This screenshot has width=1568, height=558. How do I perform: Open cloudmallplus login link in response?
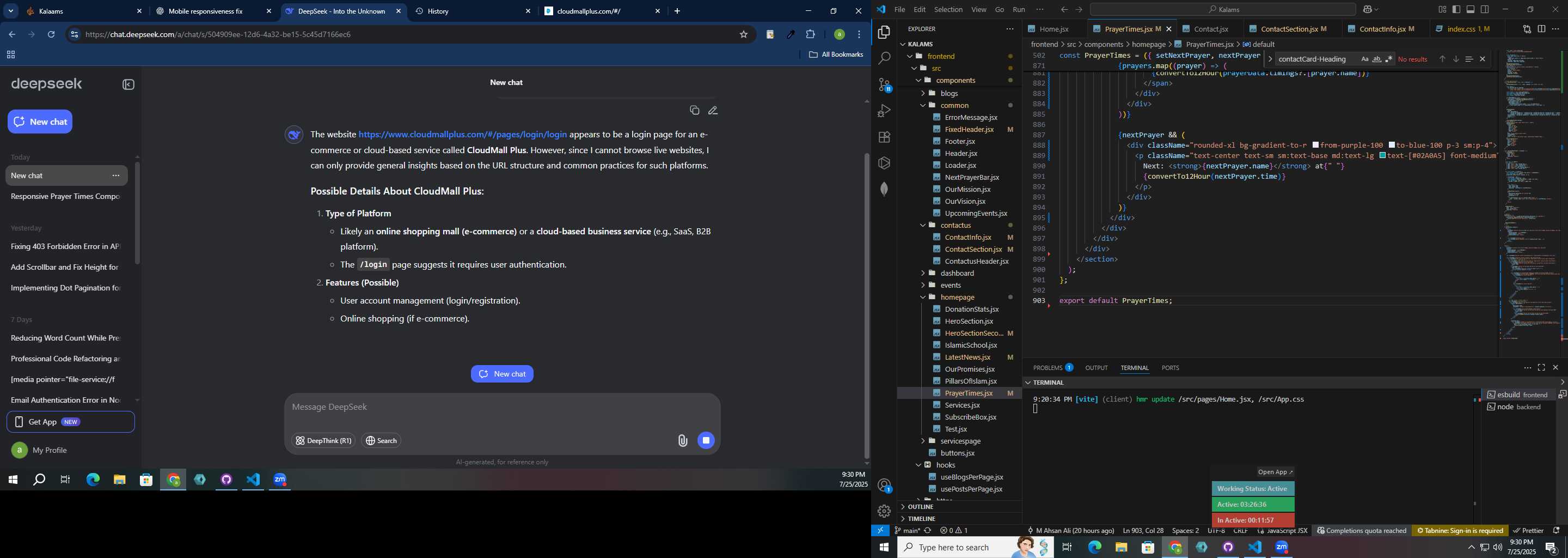coord(463,135)
